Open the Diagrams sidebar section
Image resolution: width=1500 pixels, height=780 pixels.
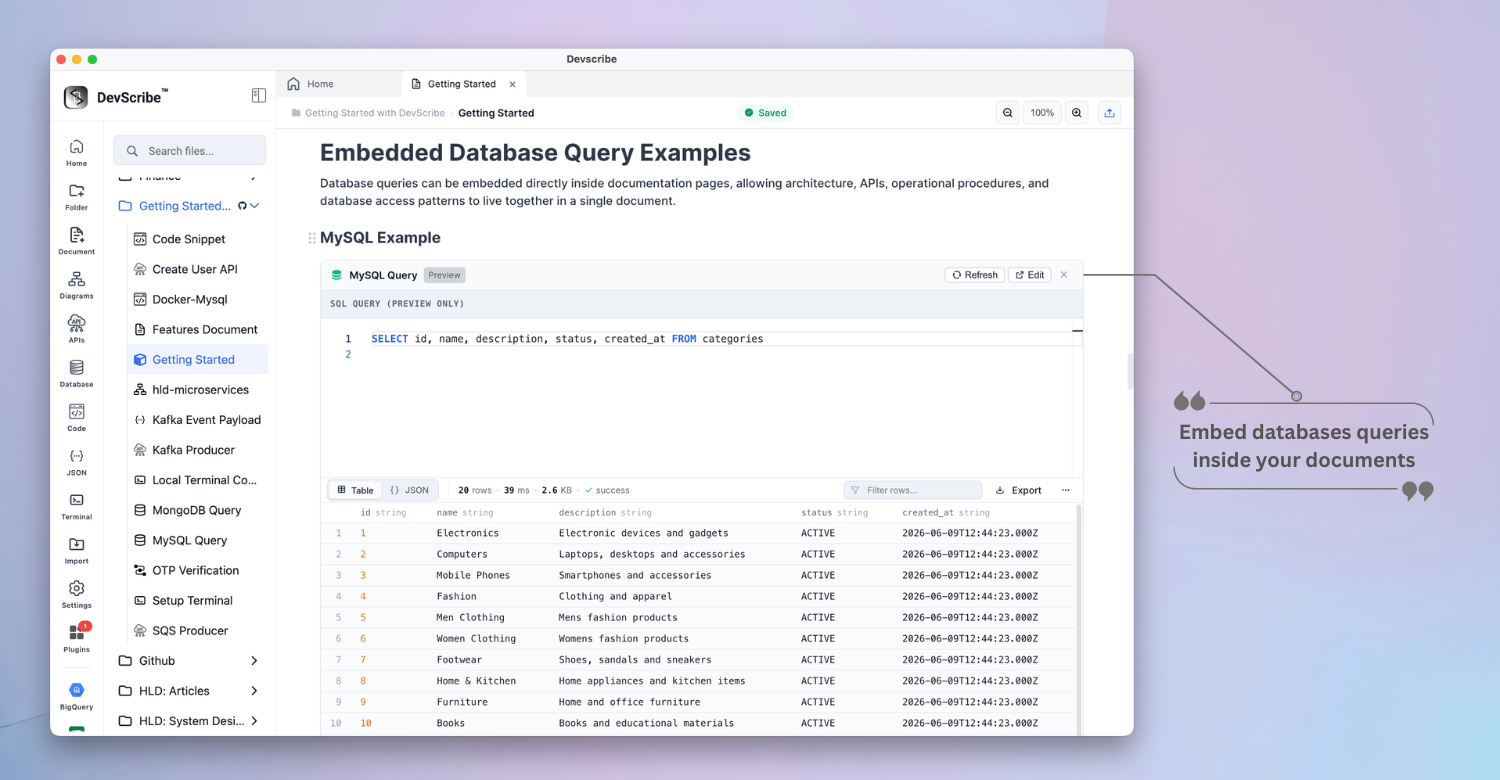coord(76,284)
